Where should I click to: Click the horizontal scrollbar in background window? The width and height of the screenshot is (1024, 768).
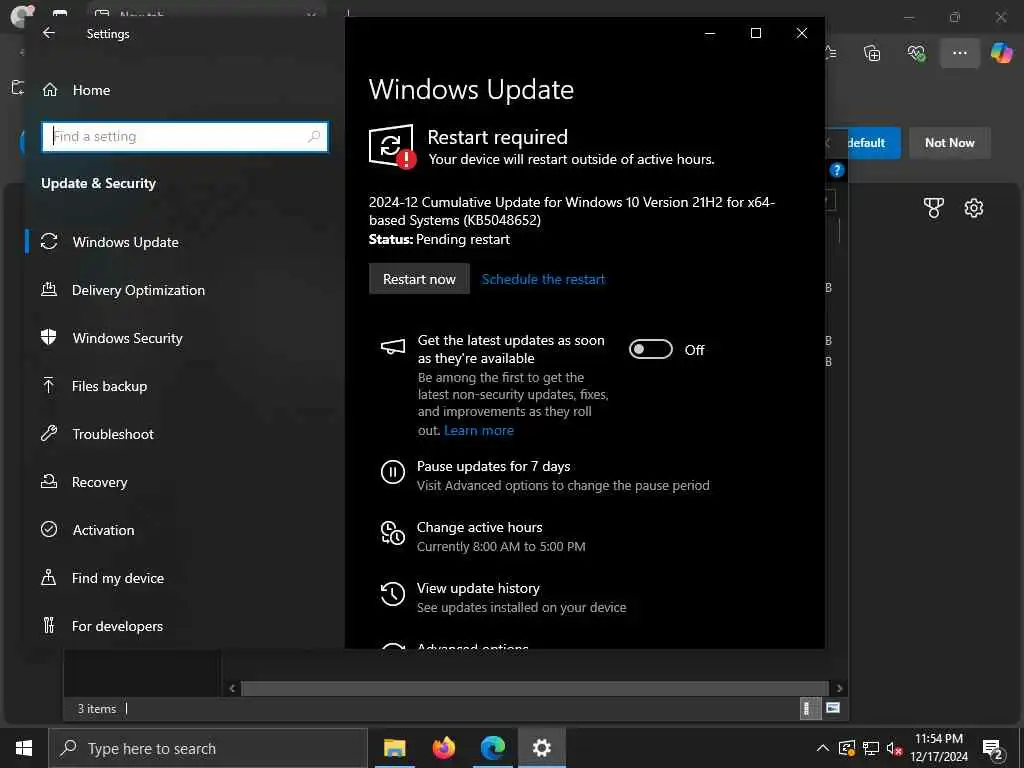pyautogui.click(x=535, y=688)
